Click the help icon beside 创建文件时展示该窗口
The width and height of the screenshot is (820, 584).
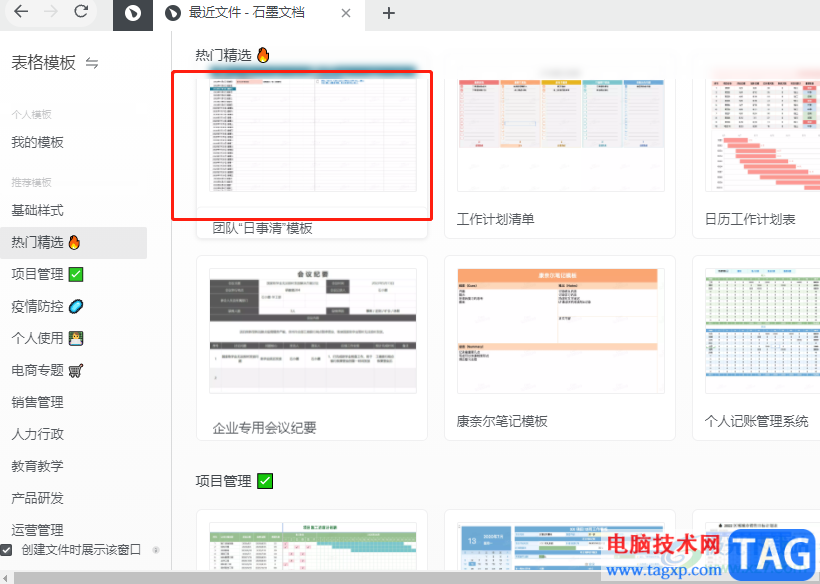point(155,550)
